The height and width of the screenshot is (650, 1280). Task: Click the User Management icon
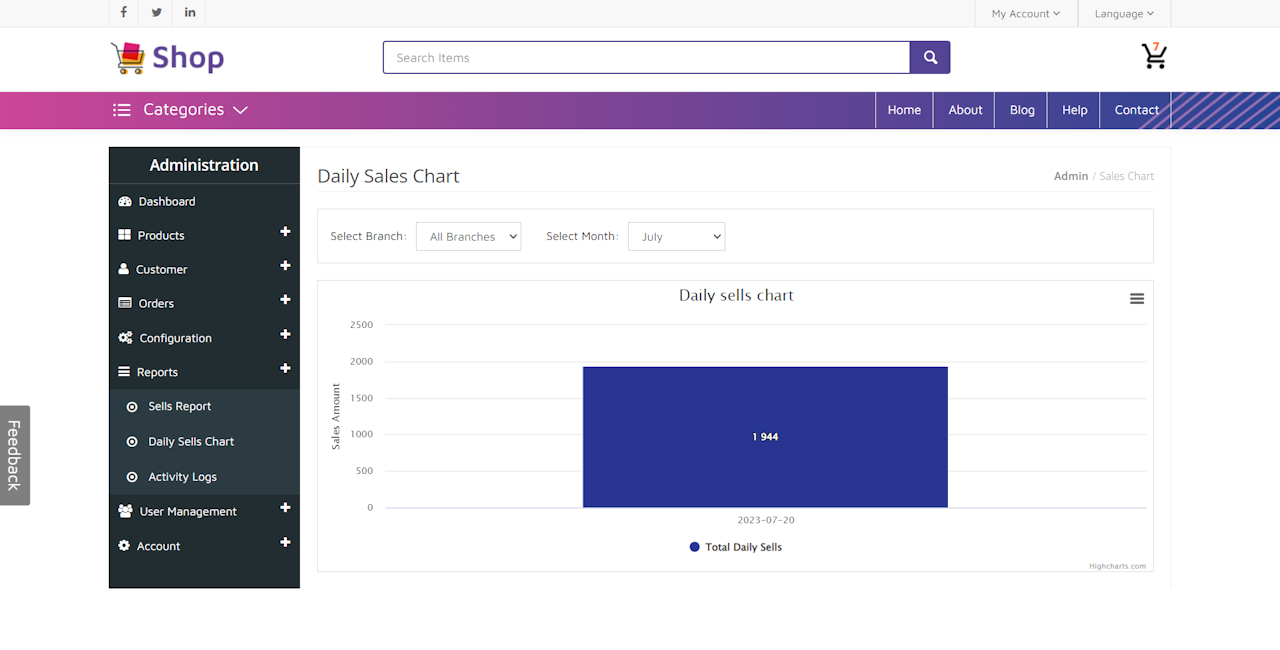point(125,511)
